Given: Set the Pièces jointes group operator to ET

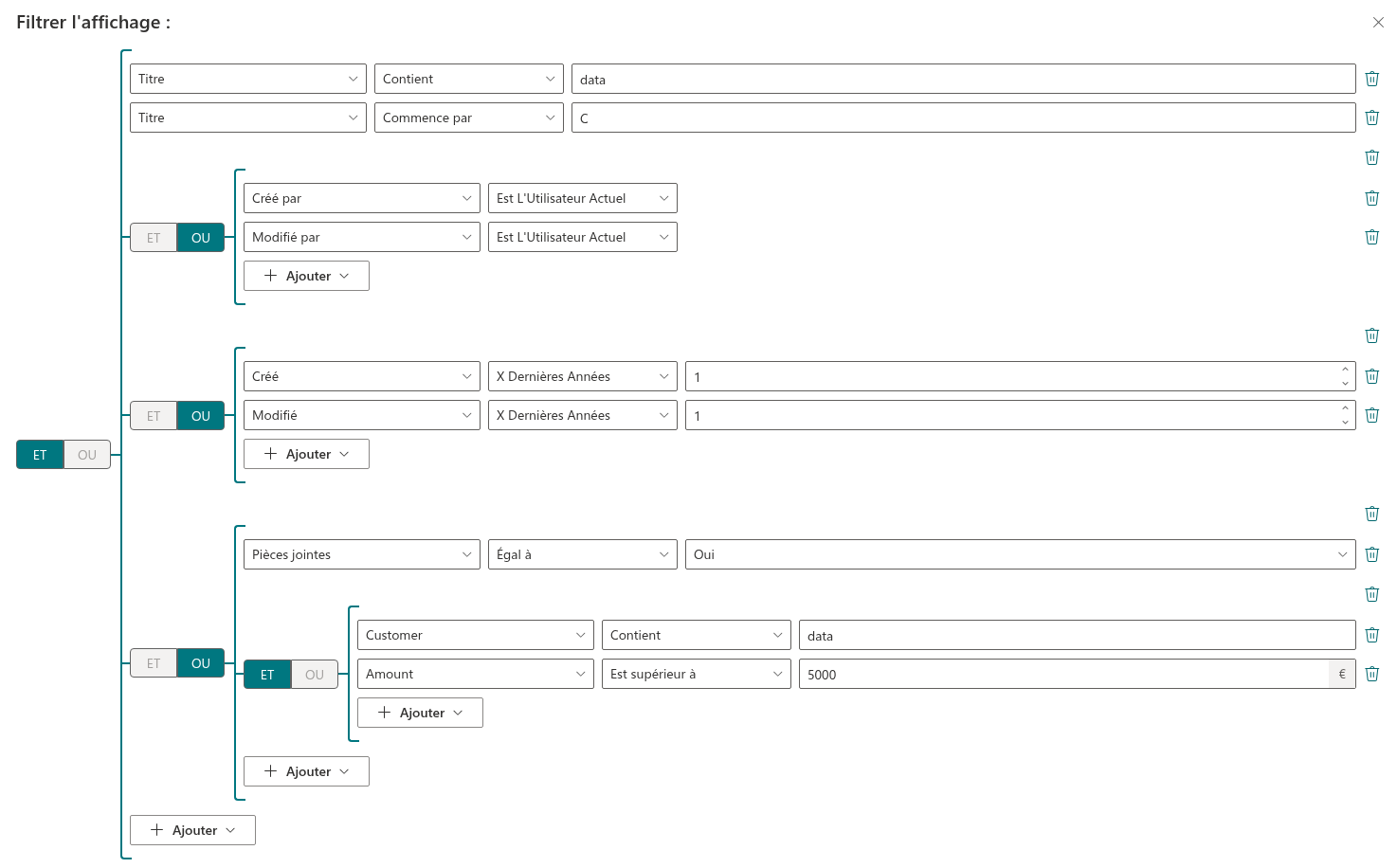Looking at the screenshot, I should coord(154,663).
